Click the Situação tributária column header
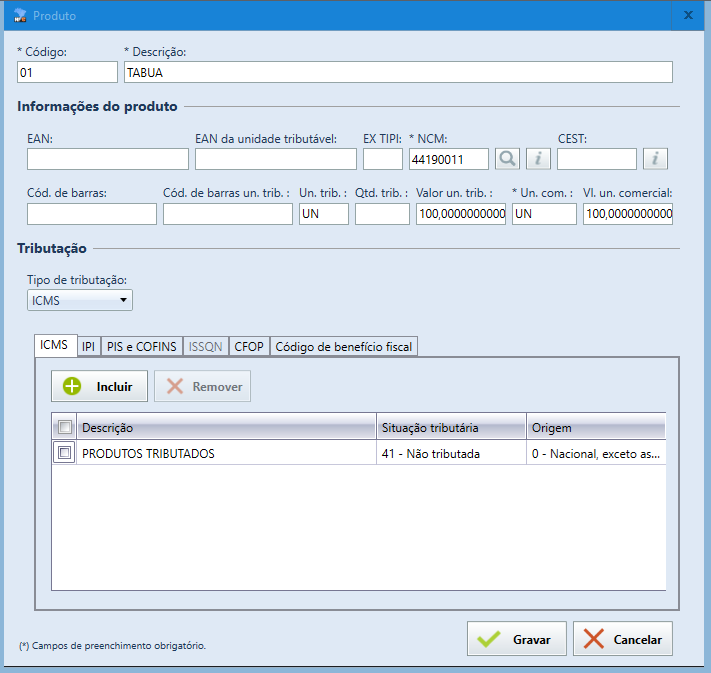Screen dimensions: 711x673 pyautogui.click(x=451, y=427)
